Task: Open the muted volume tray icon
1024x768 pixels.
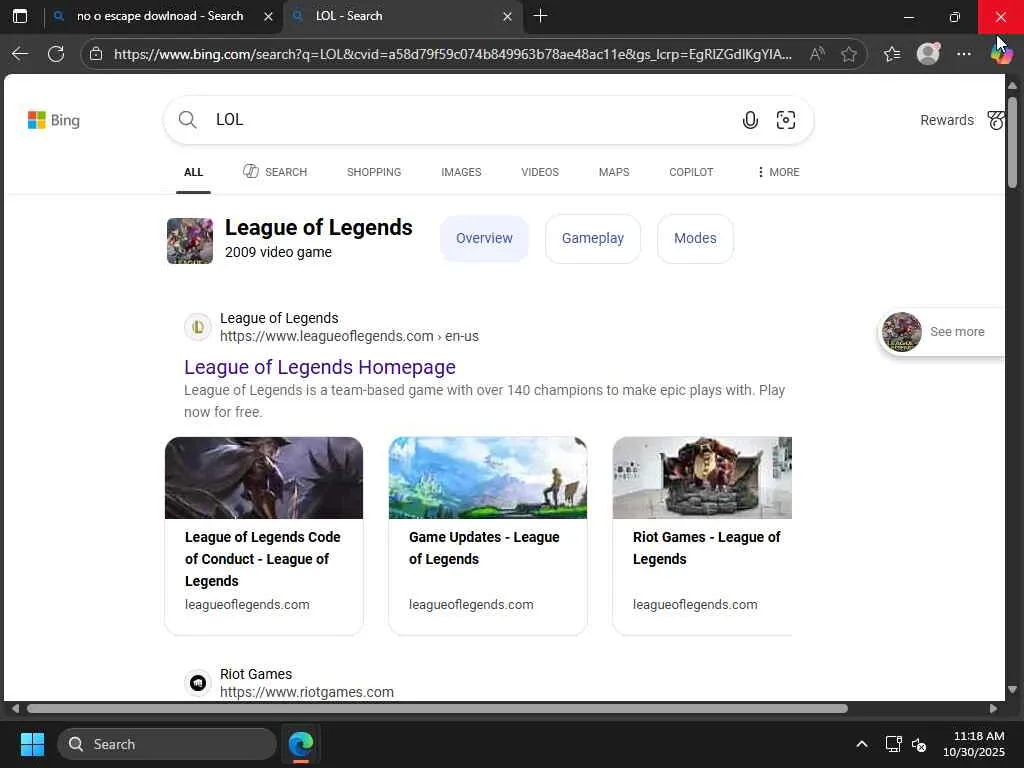Action: [x=919, y=744]
